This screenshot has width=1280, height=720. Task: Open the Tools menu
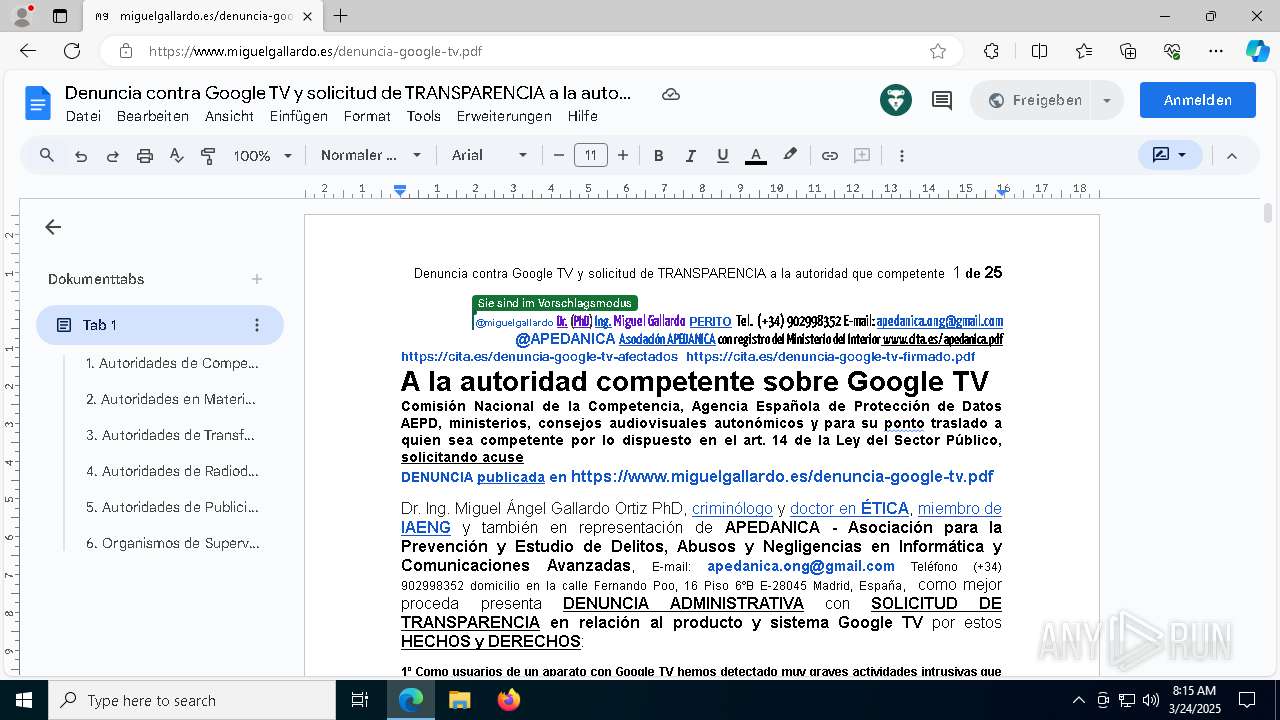[x=424, y=116]
